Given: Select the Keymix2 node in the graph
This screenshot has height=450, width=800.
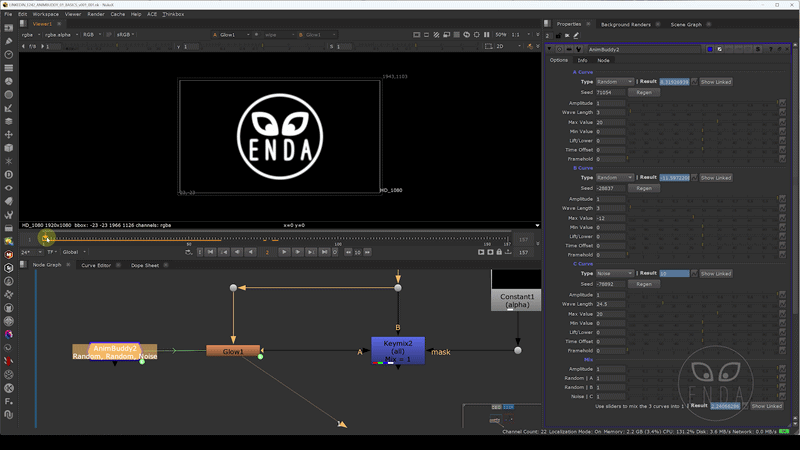Looking at the screenshot, I should (x=398, y=351).
